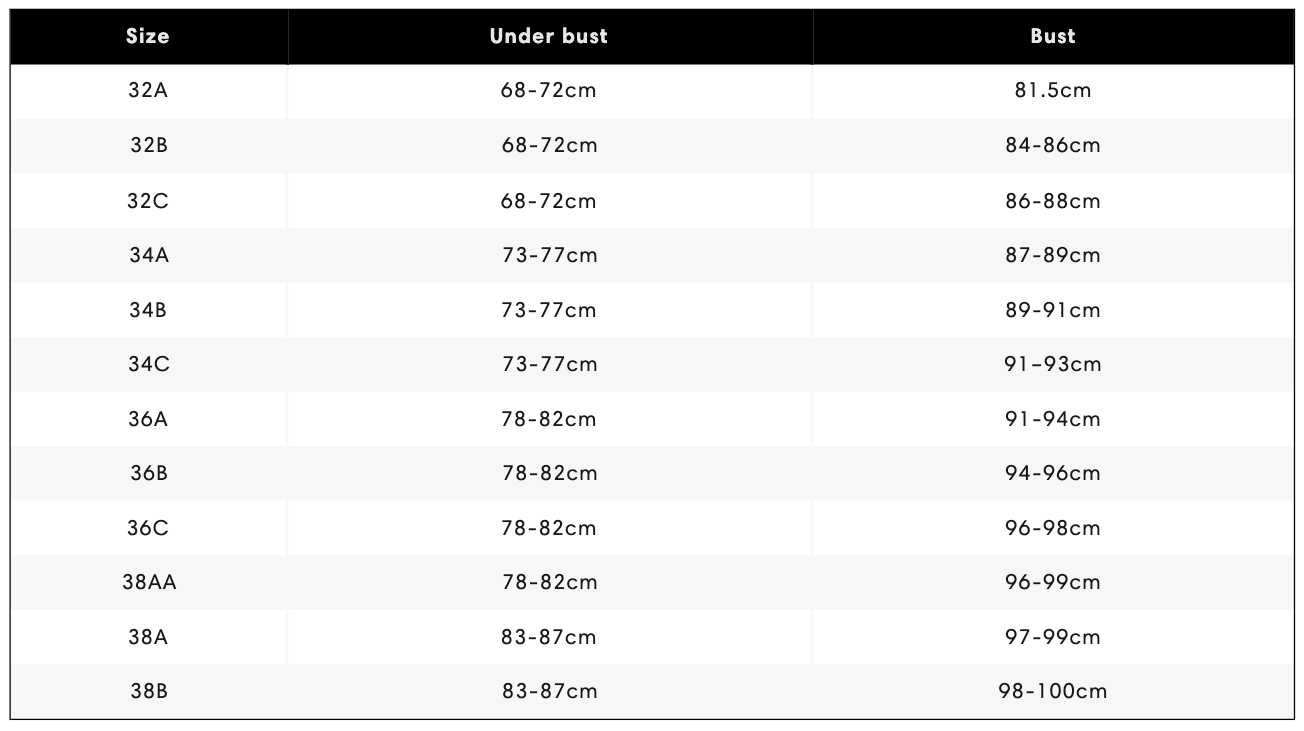Click the 81.5cm bust value

1053,91
